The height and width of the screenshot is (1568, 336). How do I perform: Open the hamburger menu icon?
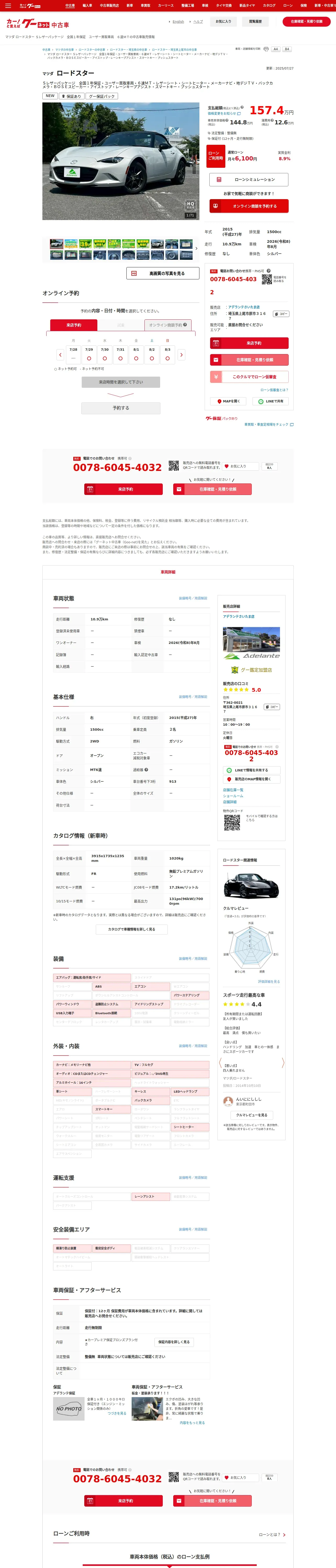pyautogui.click(x=8, y=5)
